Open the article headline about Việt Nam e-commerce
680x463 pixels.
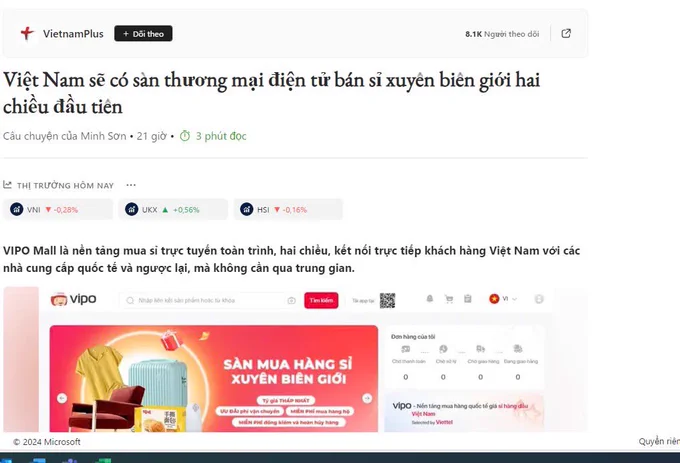(x=271, y=93)
